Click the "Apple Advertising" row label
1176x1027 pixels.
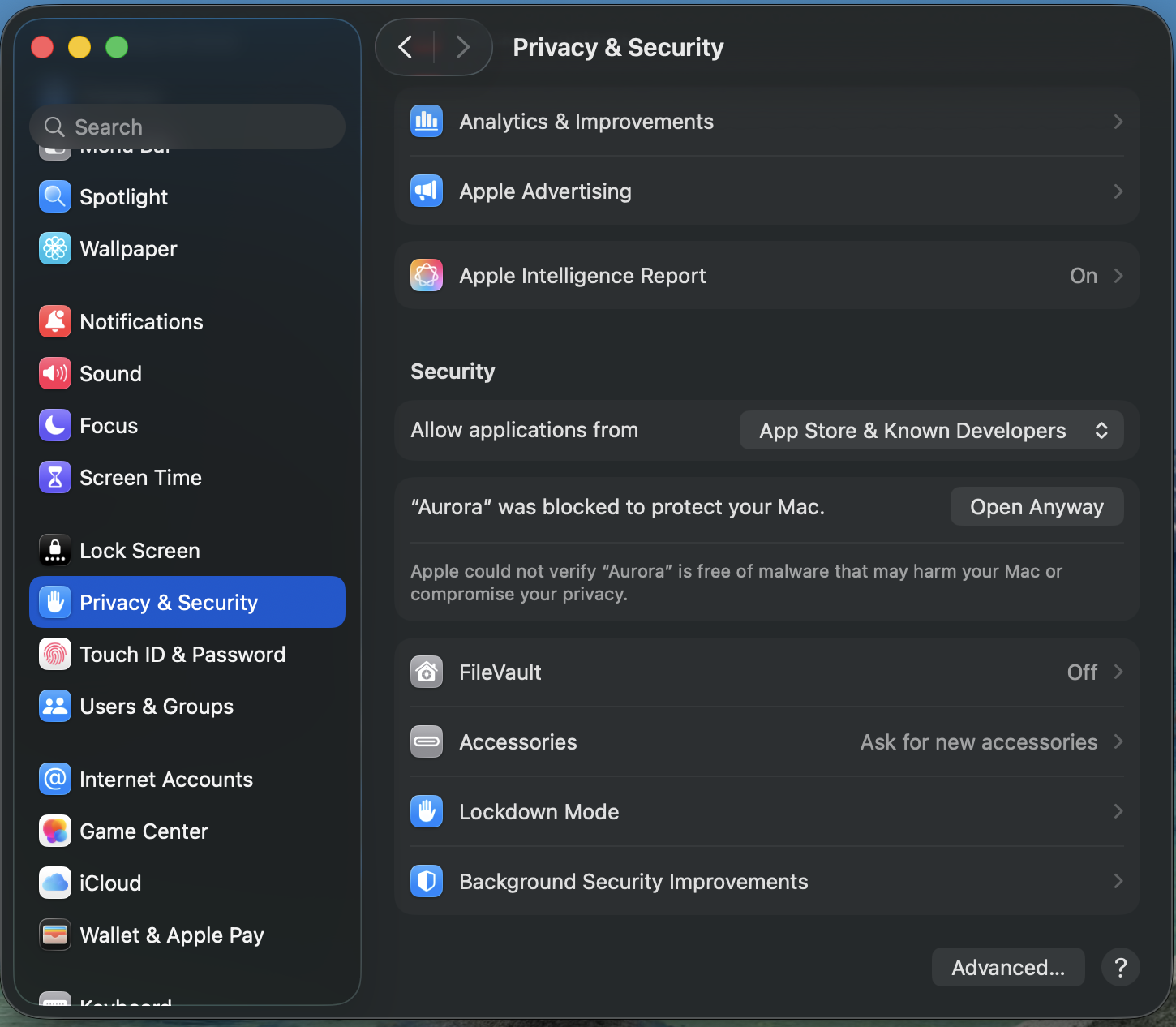pyautogui.click(x=545, y=191)
